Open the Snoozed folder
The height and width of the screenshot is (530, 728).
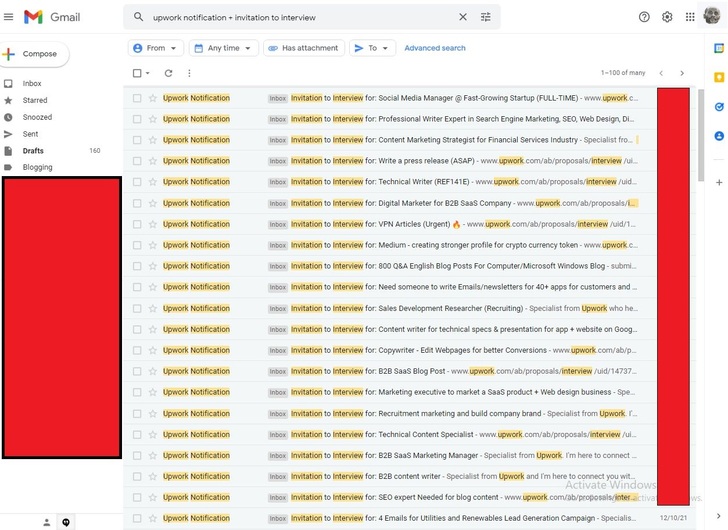(x=37, y=117)
